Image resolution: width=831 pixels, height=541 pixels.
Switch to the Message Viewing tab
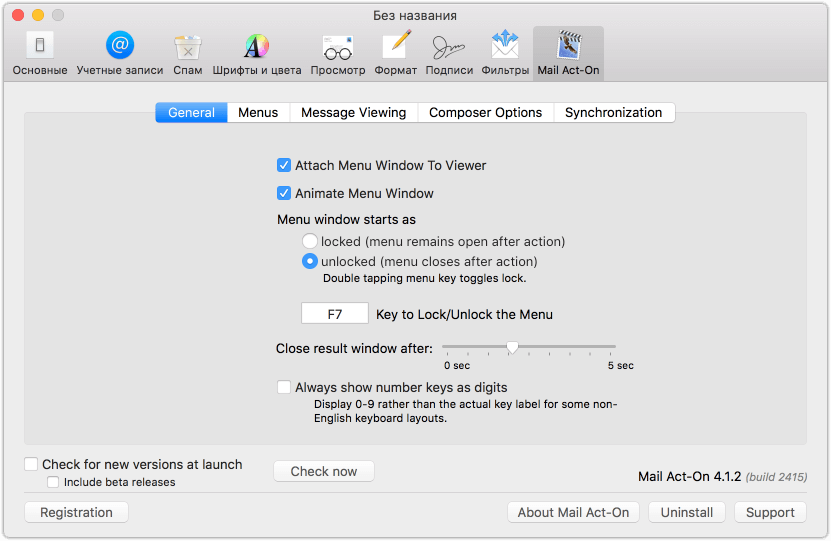click(353, 112)
